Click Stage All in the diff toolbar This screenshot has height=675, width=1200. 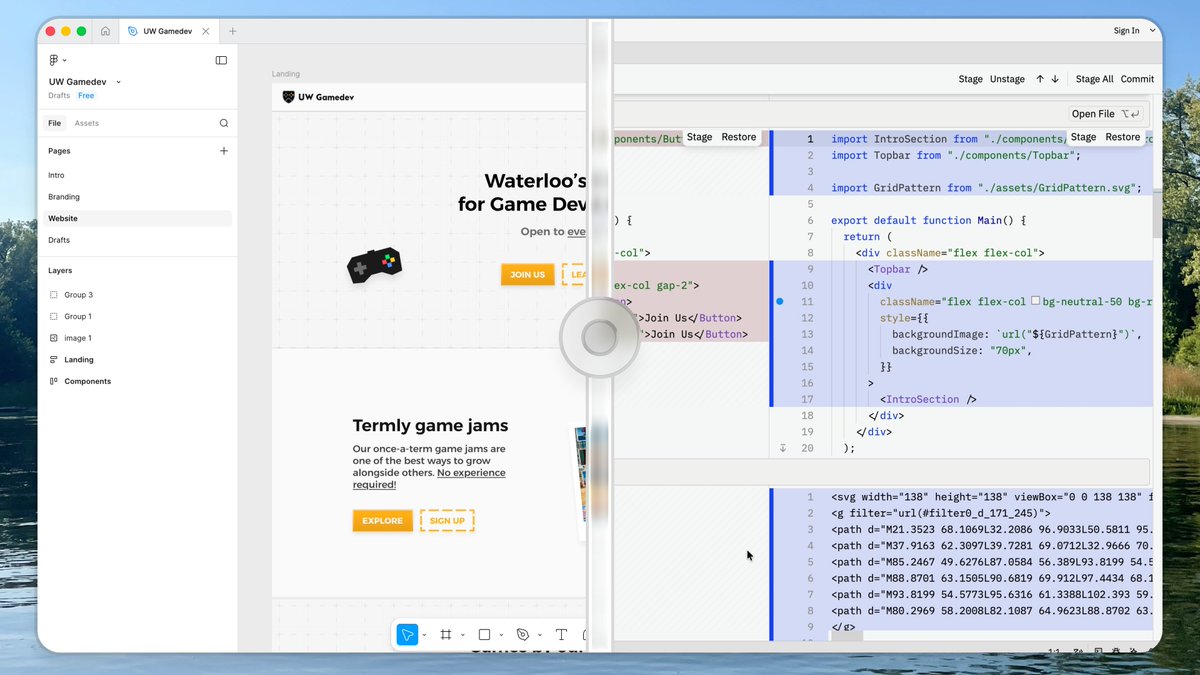(x=1094, y=79)
